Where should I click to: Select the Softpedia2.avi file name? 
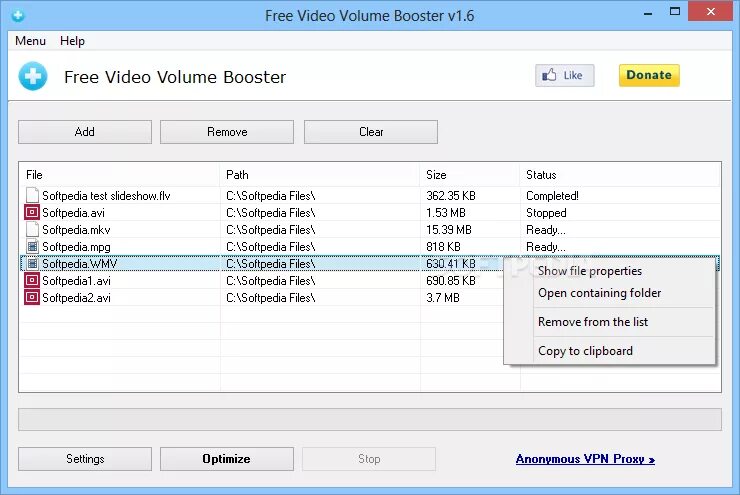pyautogui.click(x=76, y=297)
